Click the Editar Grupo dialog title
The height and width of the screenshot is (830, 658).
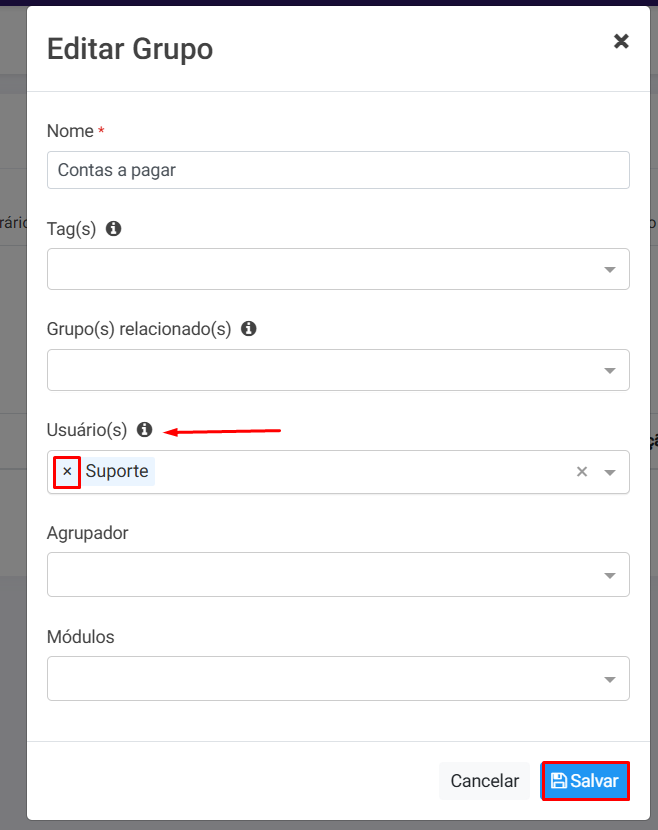pos(130,49)
